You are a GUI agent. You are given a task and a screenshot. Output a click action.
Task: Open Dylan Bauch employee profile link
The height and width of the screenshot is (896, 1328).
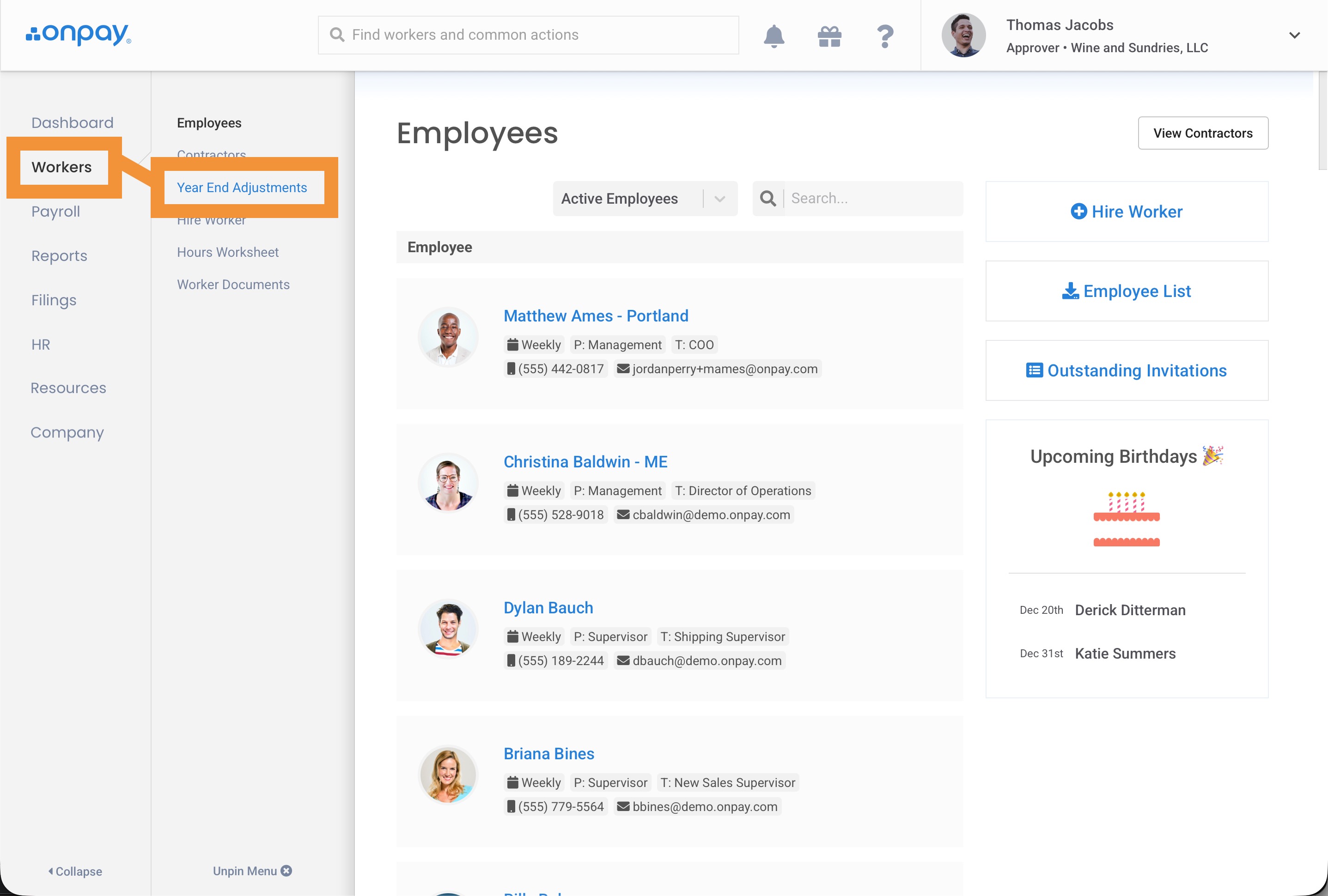coord(548,608)
